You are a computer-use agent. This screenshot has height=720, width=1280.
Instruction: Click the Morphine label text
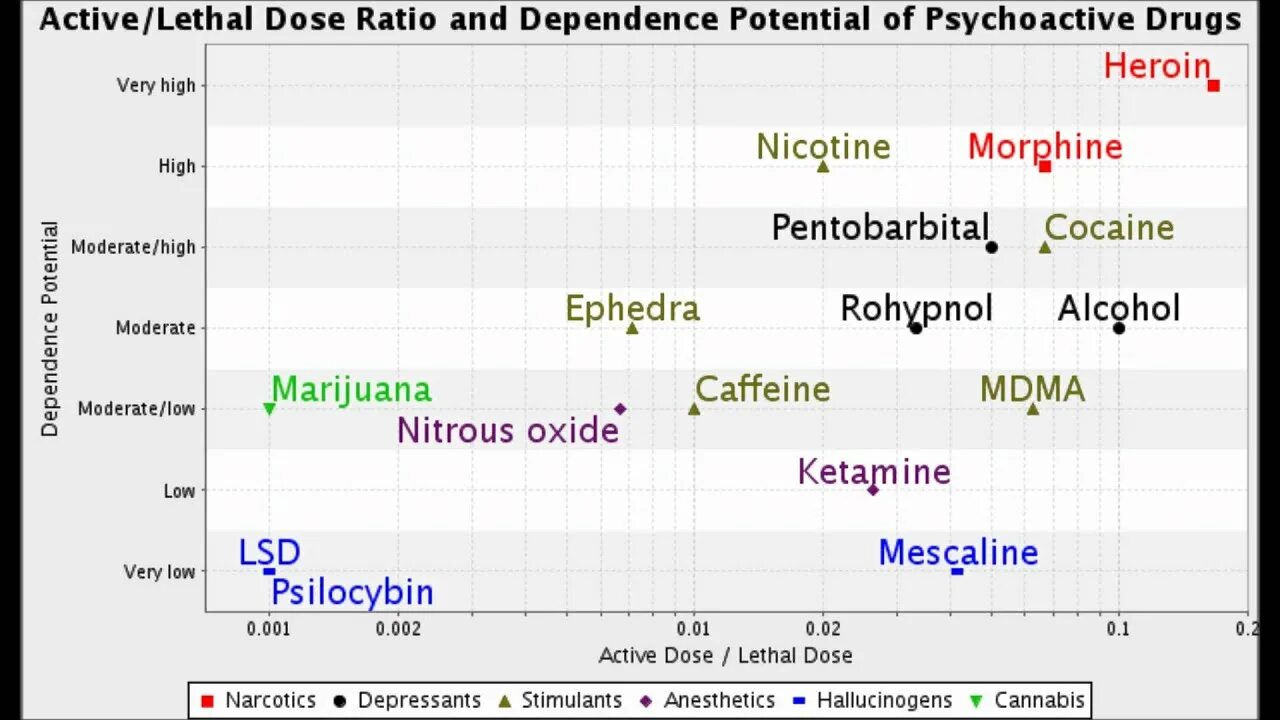(1045, 147)
